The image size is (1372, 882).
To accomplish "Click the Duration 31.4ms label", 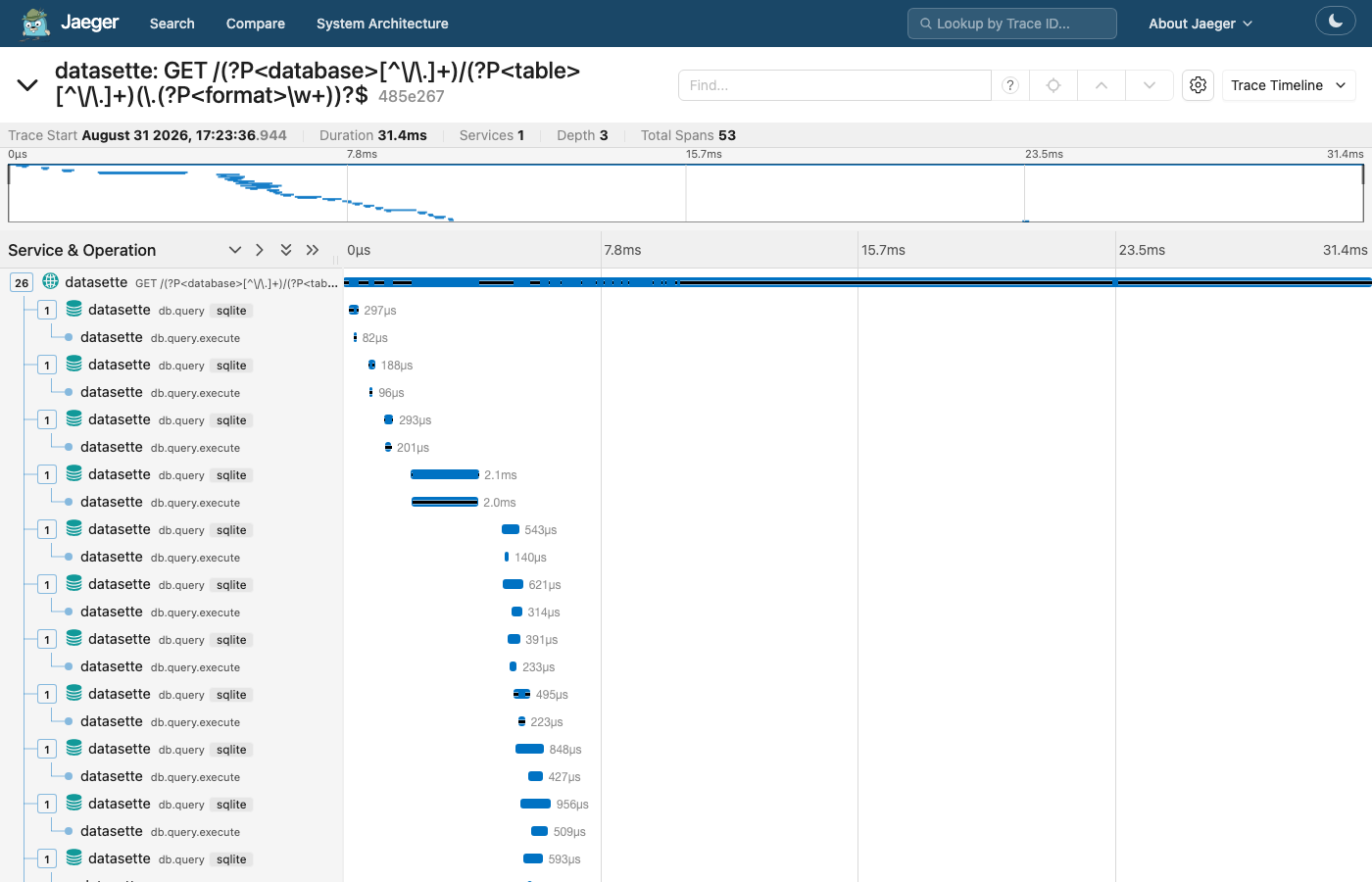I will click(x=373, y=135).
